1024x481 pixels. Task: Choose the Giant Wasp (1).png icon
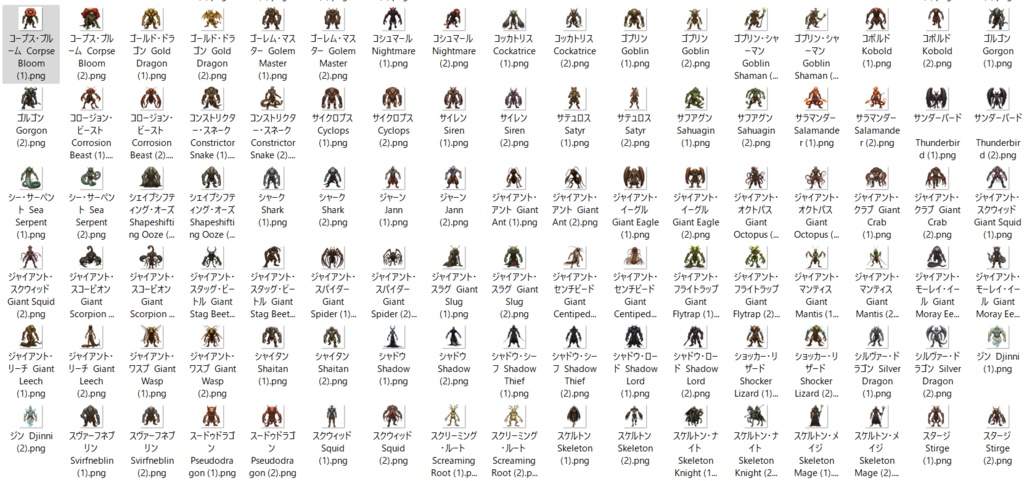[151, 337]
